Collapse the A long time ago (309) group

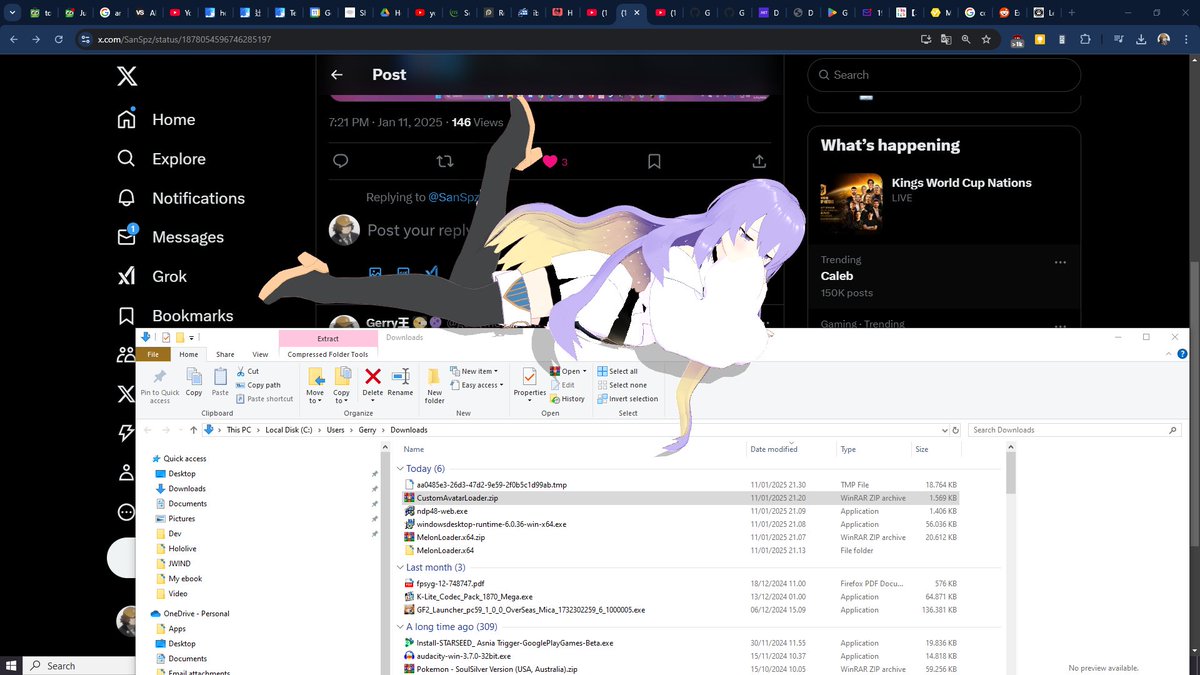tap(401, 627)
